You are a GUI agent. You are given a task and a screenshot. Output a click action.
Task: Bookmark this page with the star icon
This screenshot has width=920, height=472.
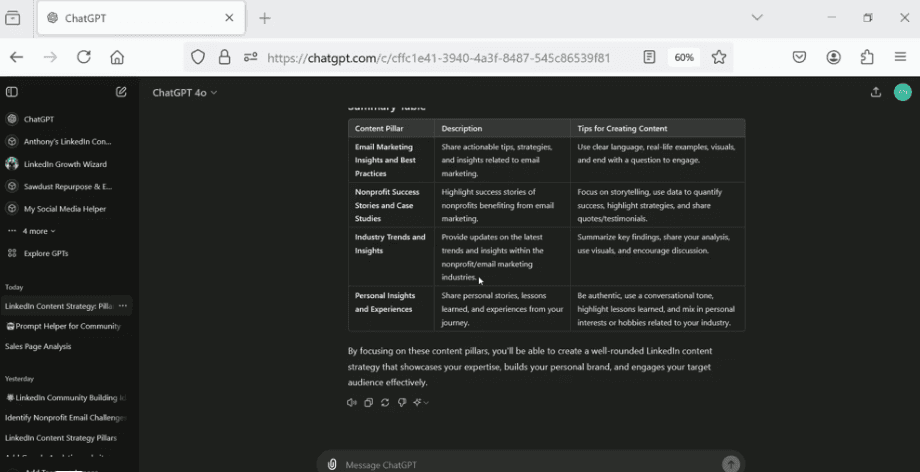719,57
